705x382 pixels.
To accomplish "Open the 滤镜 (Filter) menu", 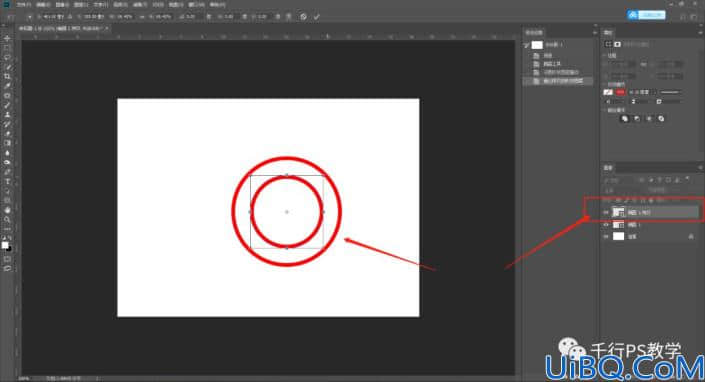I will point(139,5).
